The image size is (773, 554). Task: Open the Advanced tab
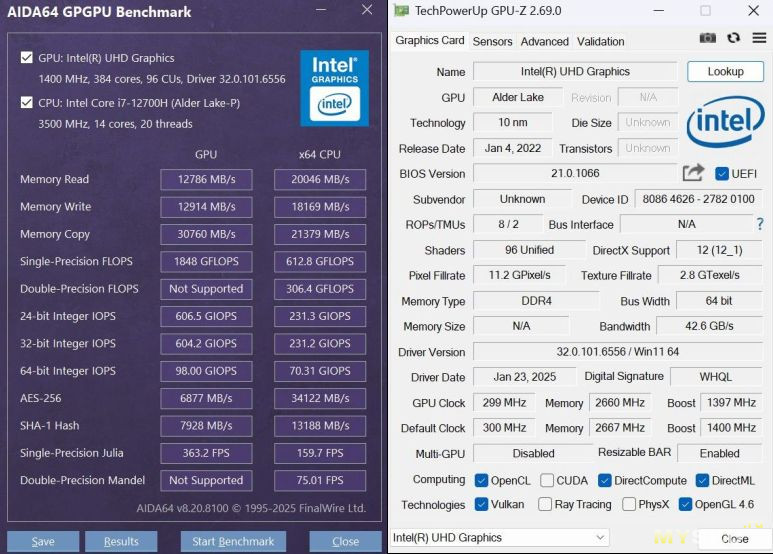pyautogui.click(x=545, y=41)
